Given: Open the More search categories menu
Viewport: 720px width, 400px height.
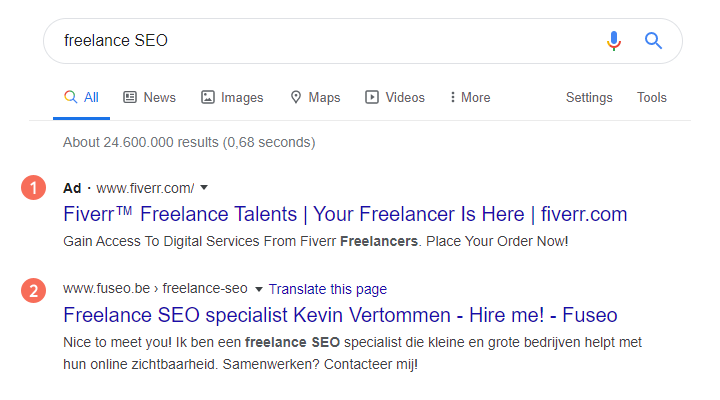Looking at the screenshot, I should coord(470,97).
